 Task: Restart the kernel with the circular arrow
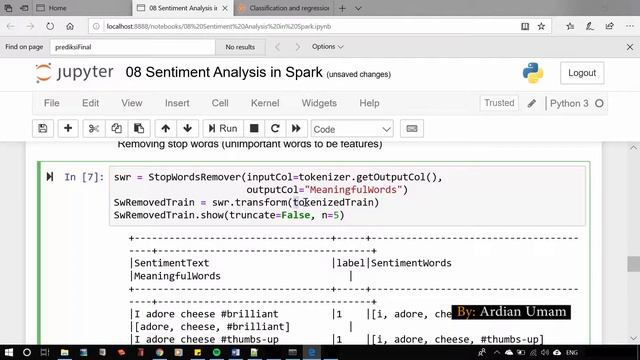pos(275,129)
